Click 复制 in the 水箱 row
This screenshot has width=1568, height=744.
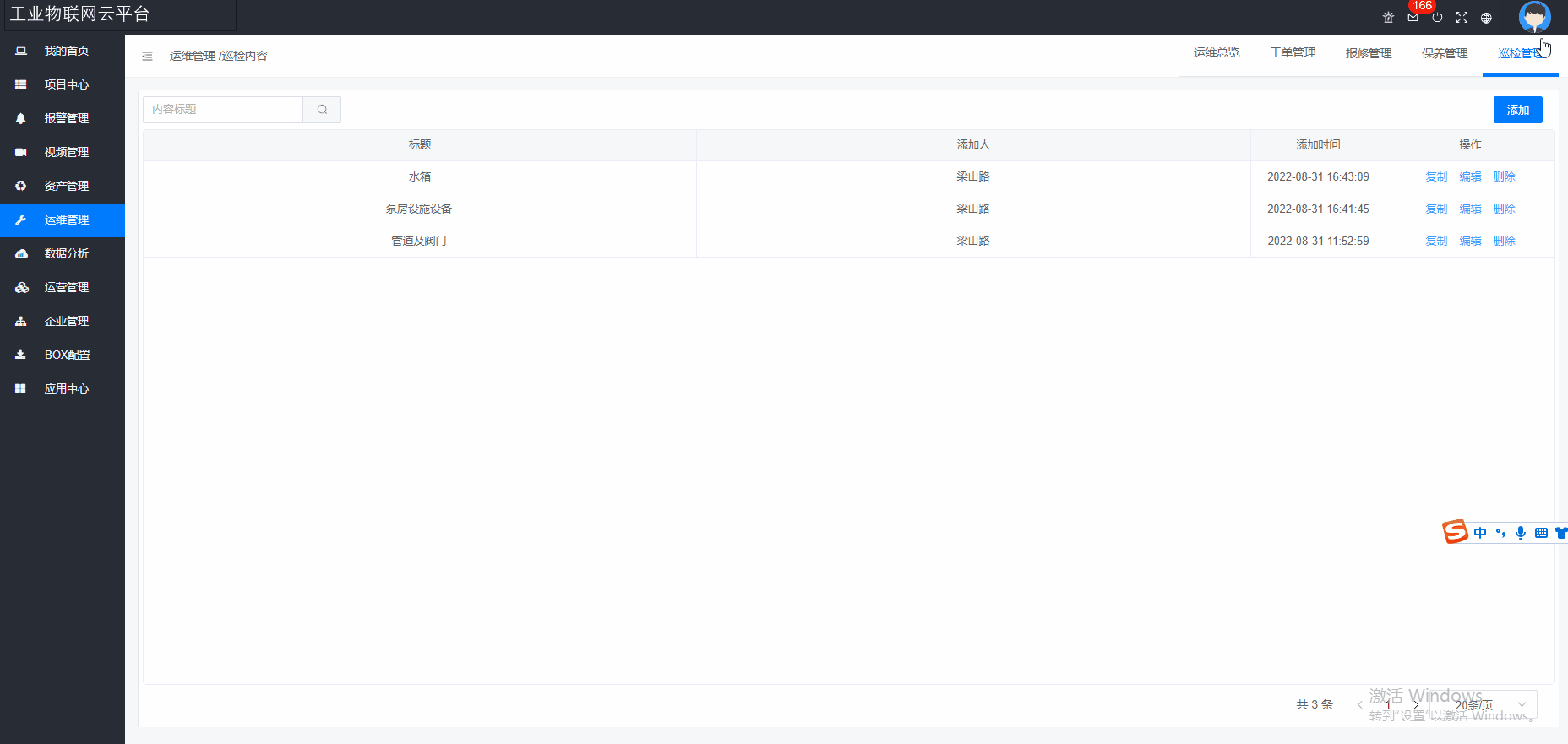[1436, 177]
